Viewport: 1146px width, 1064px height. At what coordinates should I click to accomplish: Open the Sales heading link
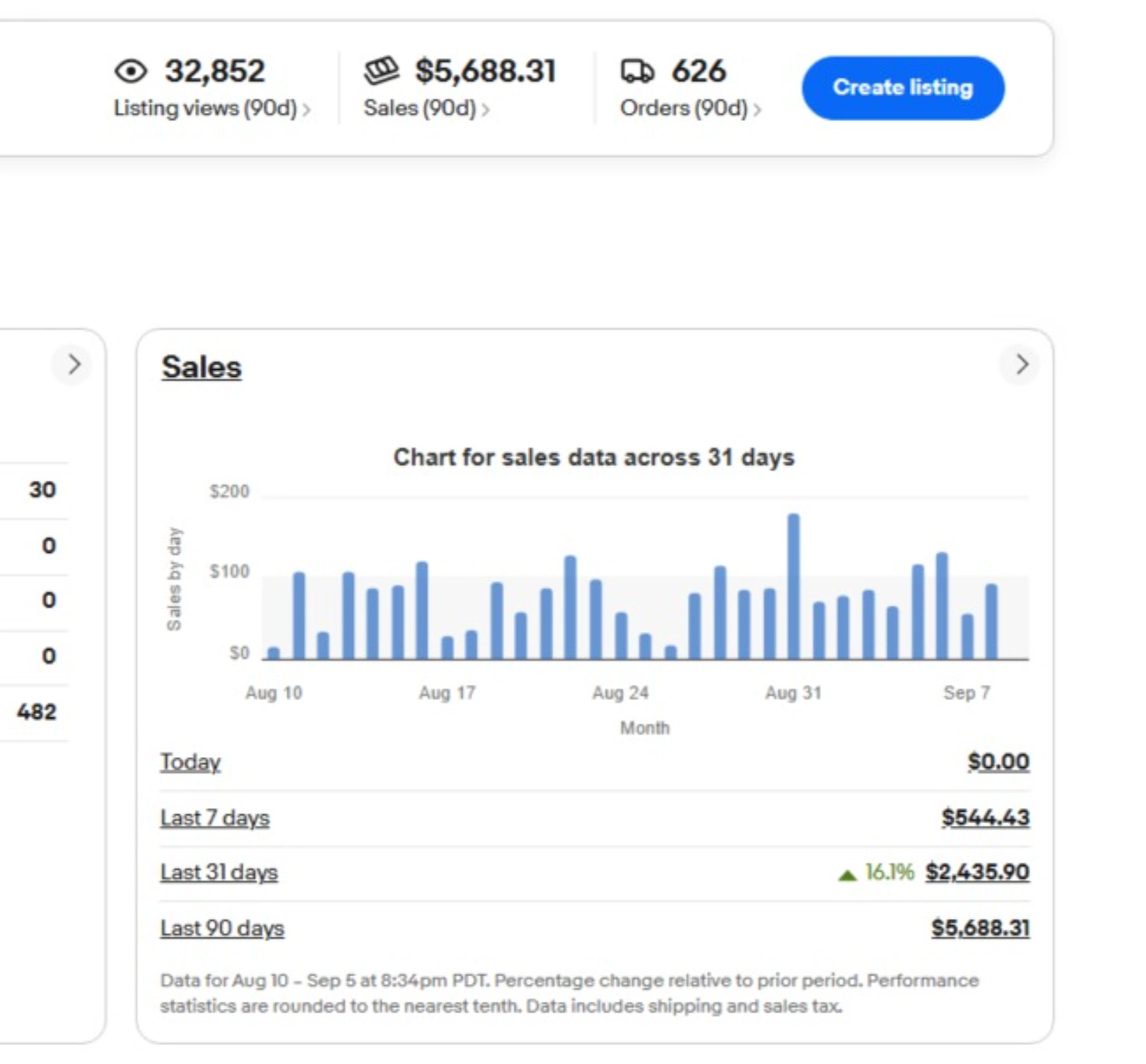201,367
